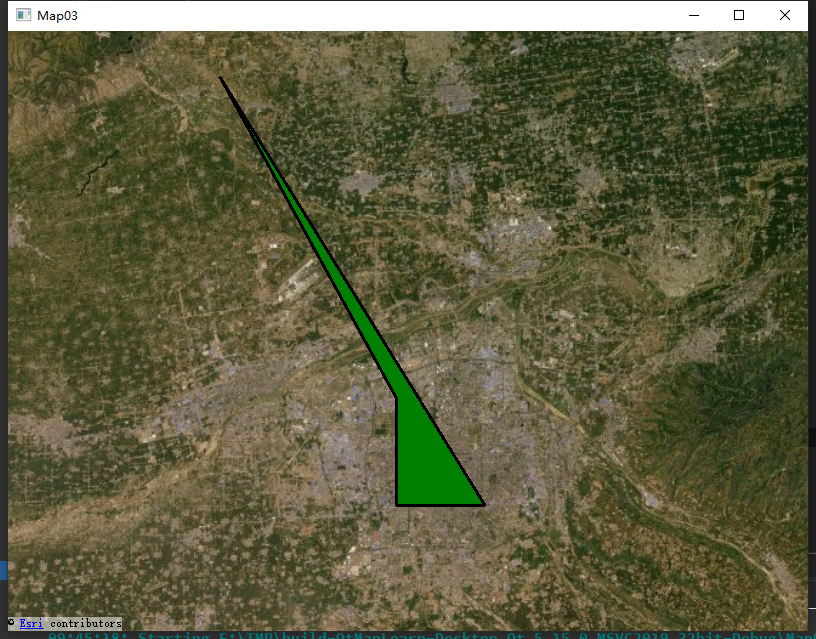Image resolution: width=816 pixels, height=639 pixels.
Task: Click the Map03 application icon in title bar
Action: tap(22, 15)
